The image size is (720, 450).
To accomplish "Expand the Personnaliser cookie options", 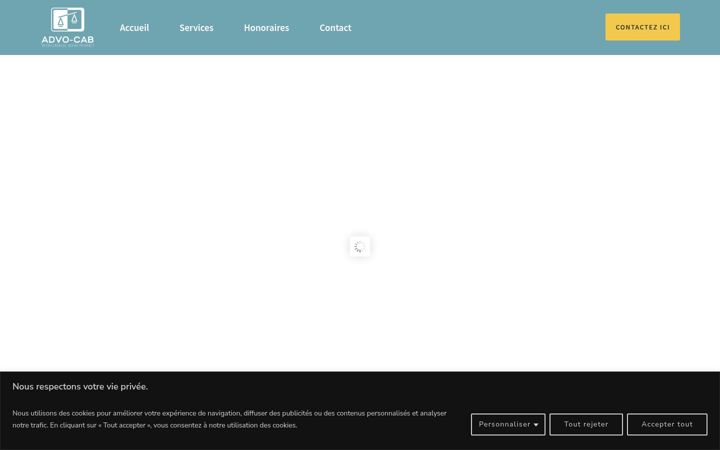I will click(508, 424).
